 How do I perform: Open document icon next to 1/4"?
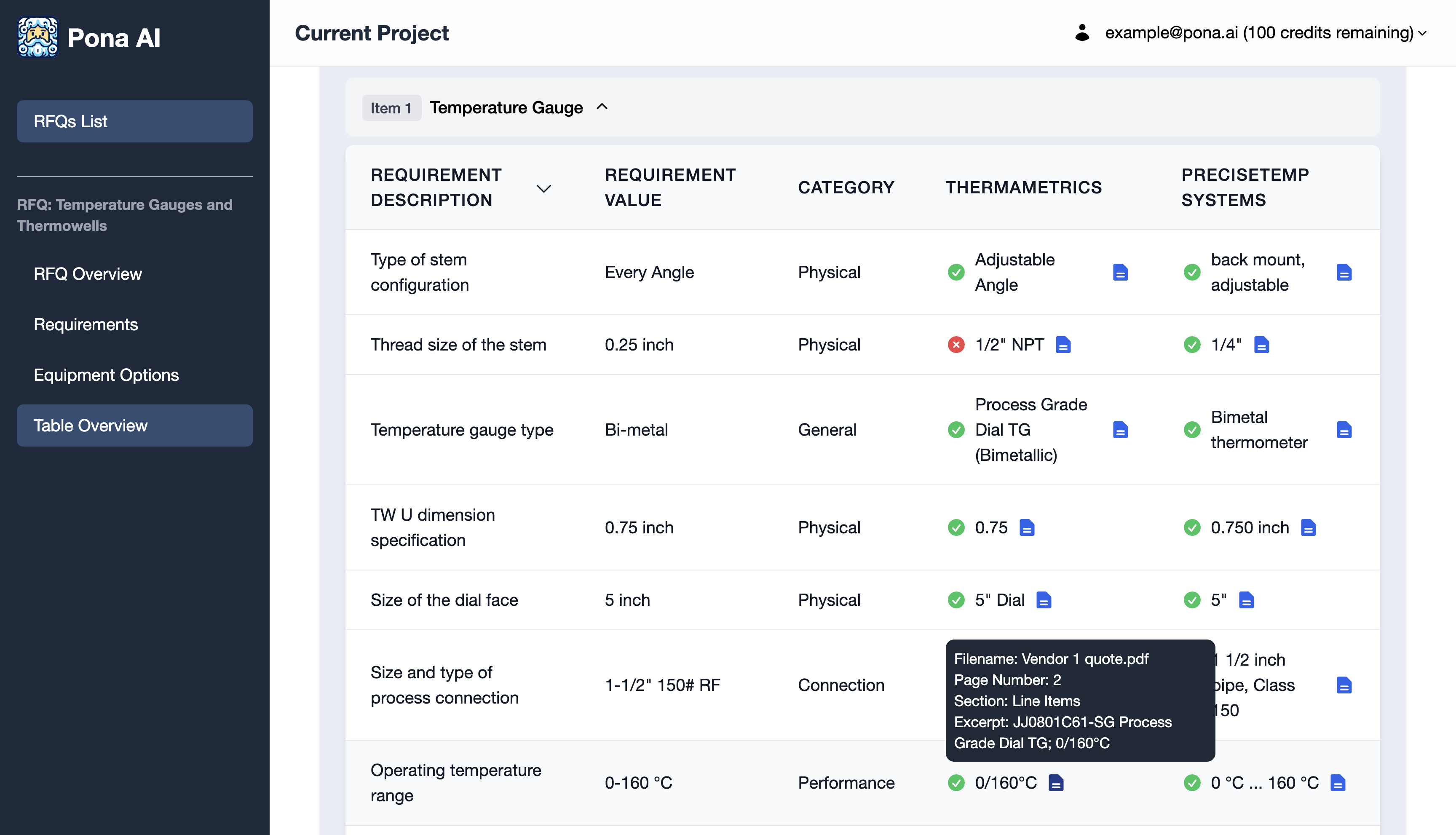(x=1261, y=345)
